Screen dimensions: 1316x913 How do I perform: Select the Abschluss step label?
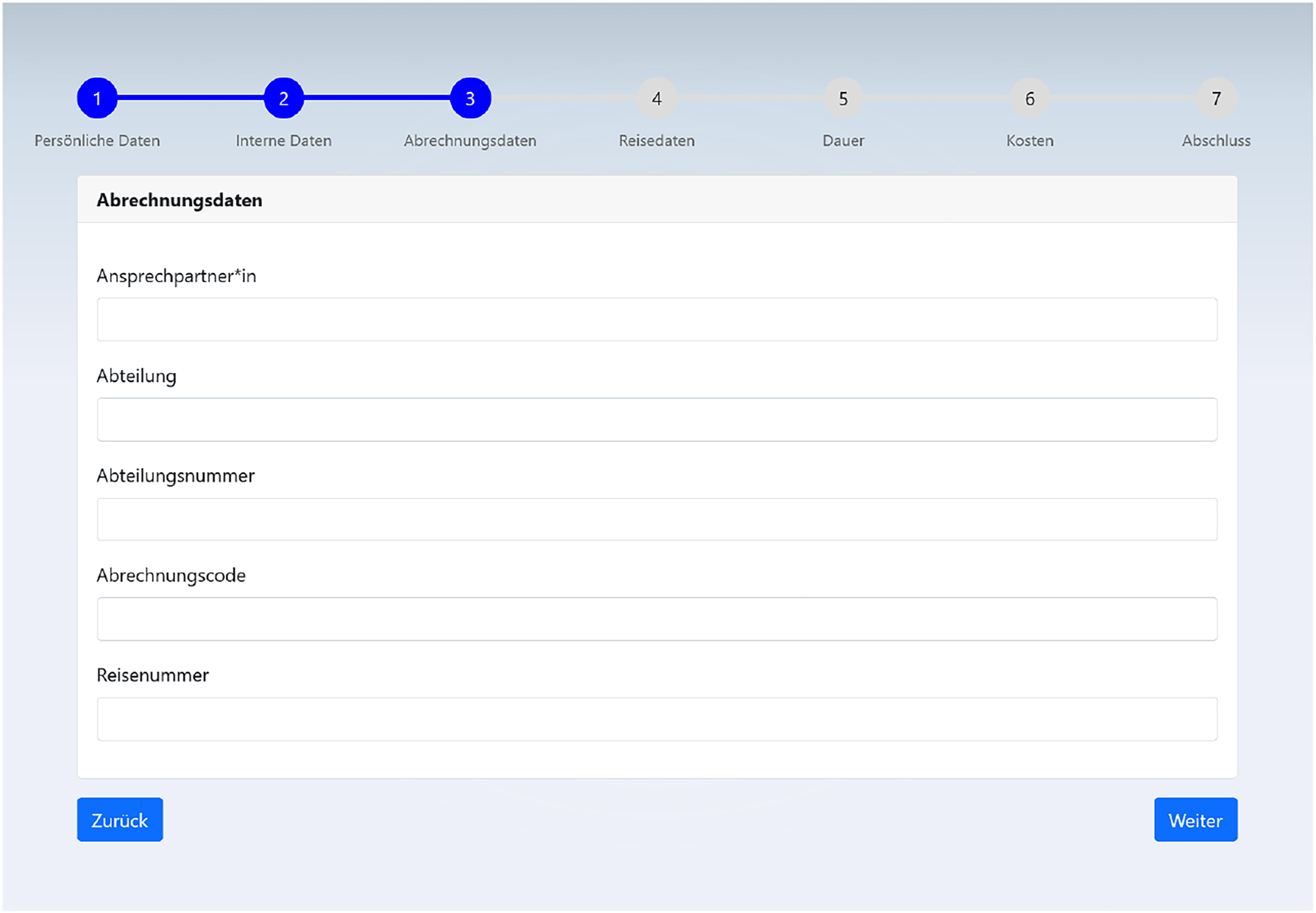point(1217,141)
